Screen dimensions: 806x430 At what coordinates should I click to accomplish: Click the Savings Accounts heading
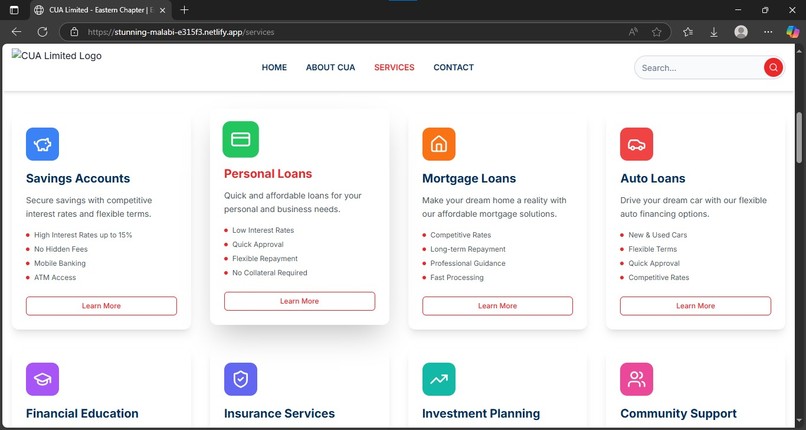[x=78, y=178]
